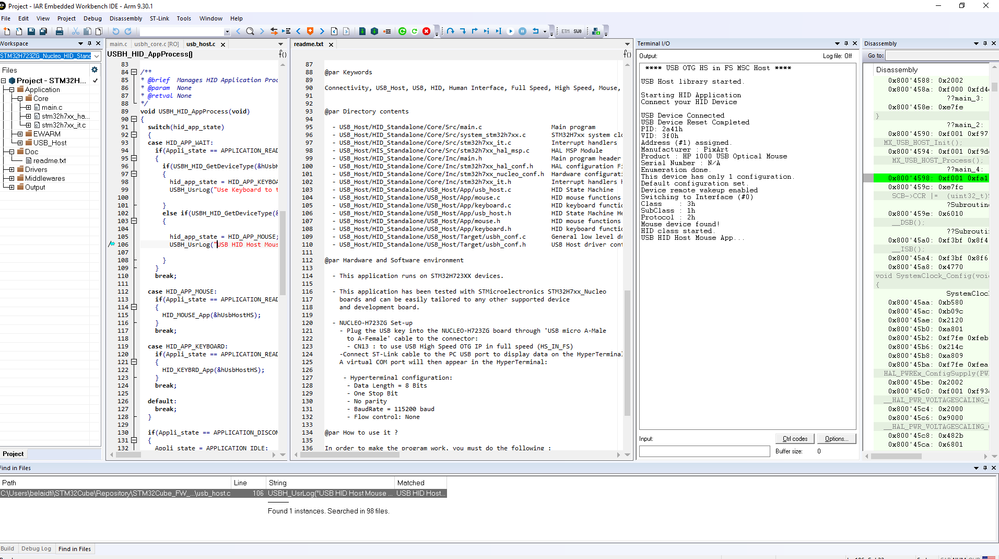This screenshot has width=999, height=559.
Task: Collapse the Application folder in the tree
Action: [11, 90]
